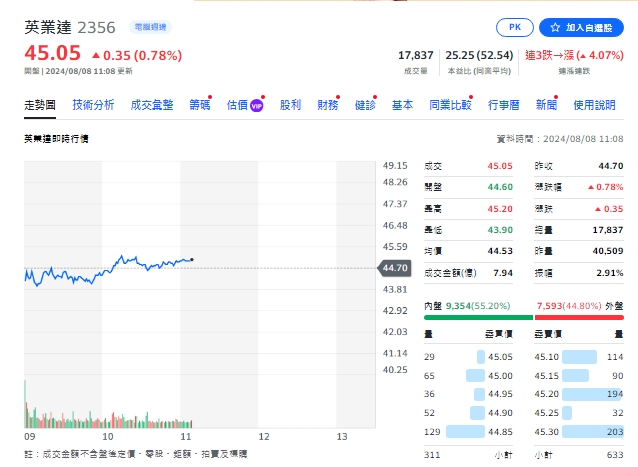Click ask price 45.15 row
Image resolution: width=638 pixels, height=467 pixels.
579,375
